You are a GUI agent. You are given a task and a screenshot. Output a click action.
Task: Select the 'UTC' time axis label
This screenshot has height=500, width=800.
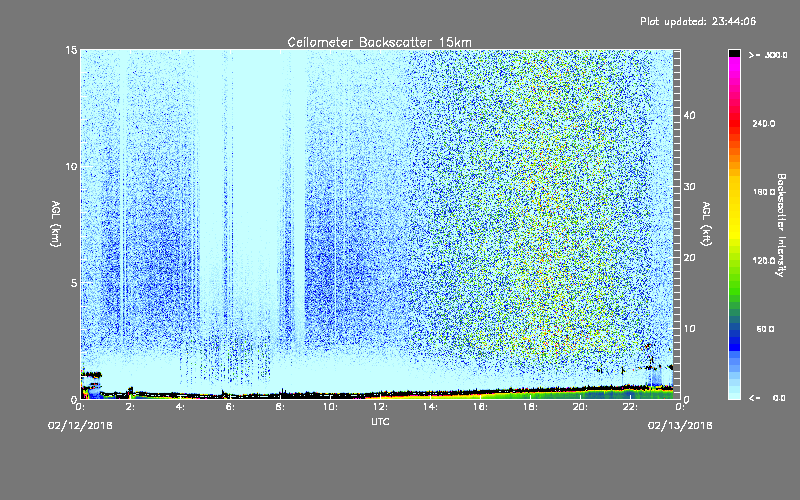click(380, 421)
